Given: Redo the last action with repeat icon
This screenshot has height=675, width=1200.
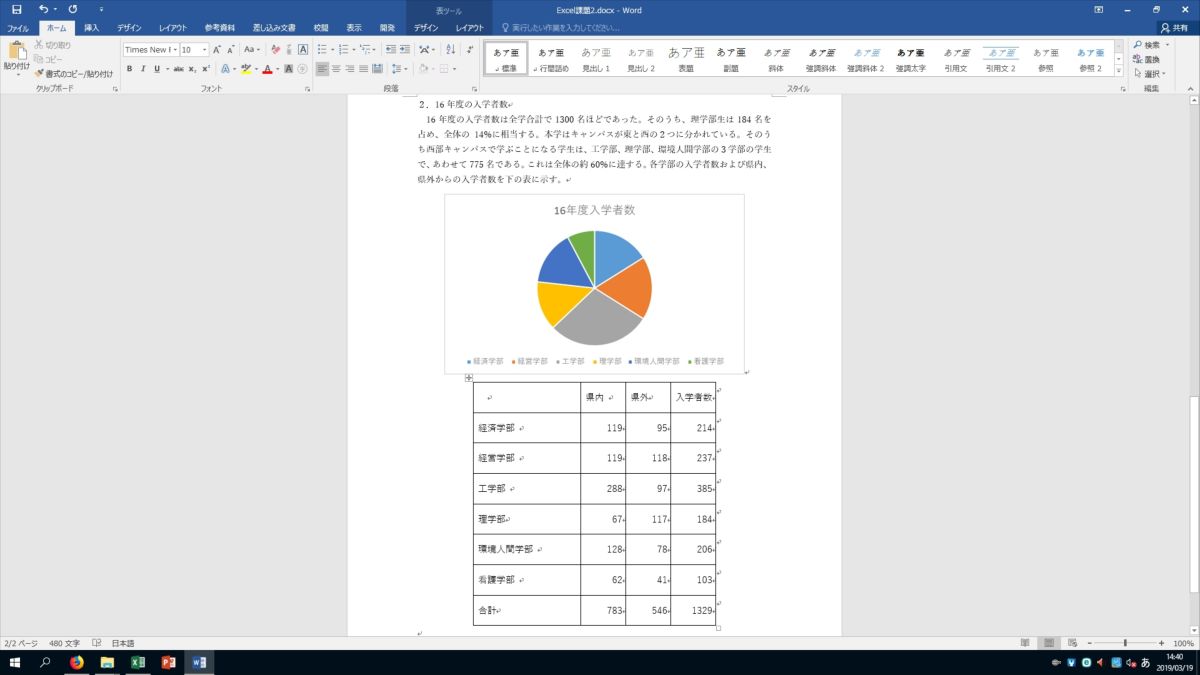Looking at the screenshot, I should [x=73, y=9].
